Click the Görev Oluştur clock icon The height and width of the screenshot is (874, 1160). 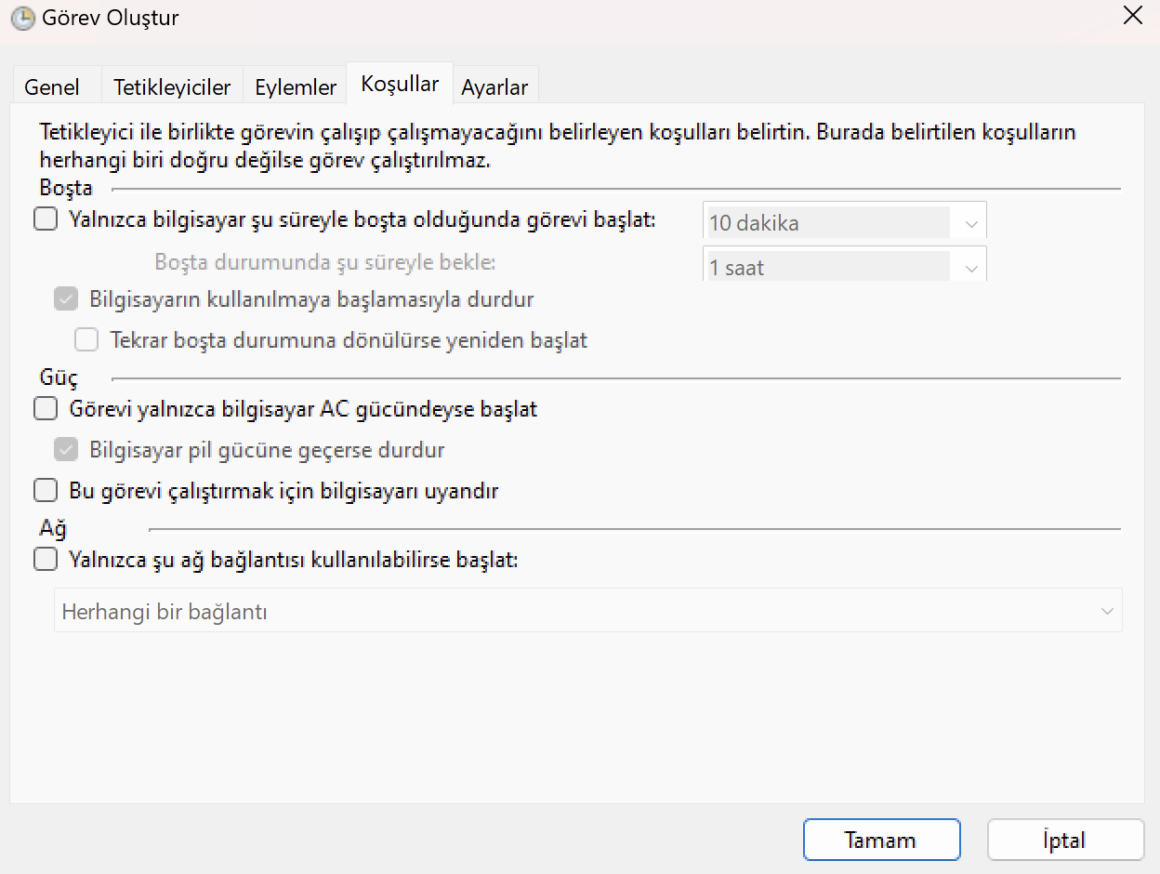click(x=23, y=18)
